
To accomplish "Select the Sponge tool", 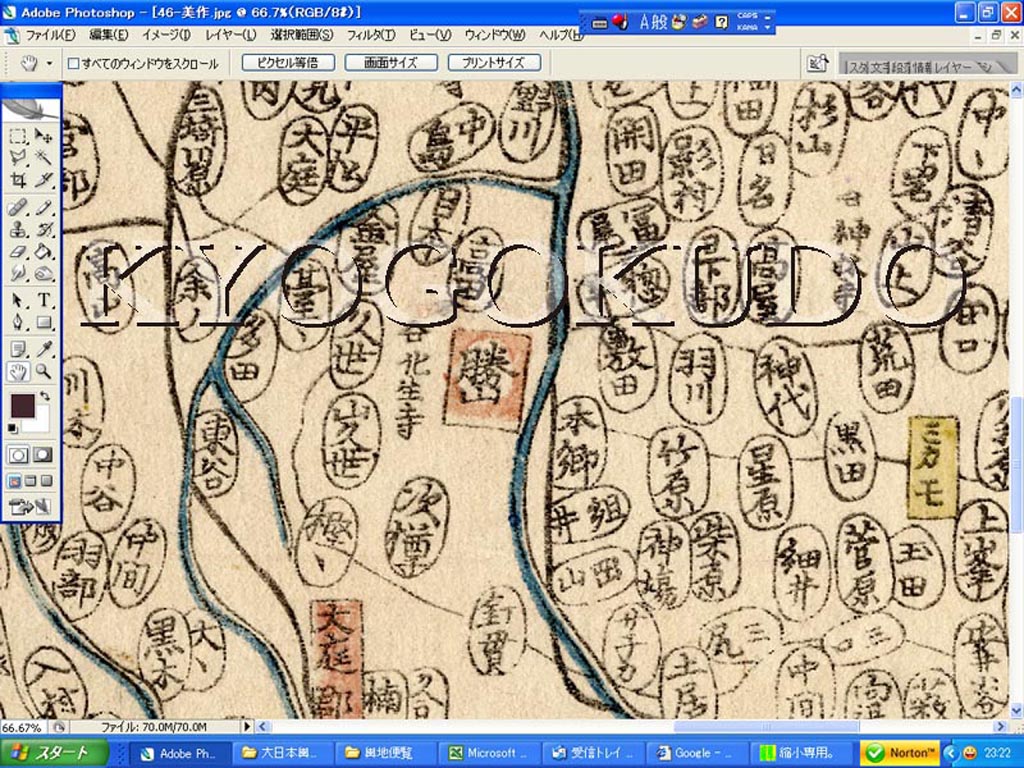I will 43,272.
